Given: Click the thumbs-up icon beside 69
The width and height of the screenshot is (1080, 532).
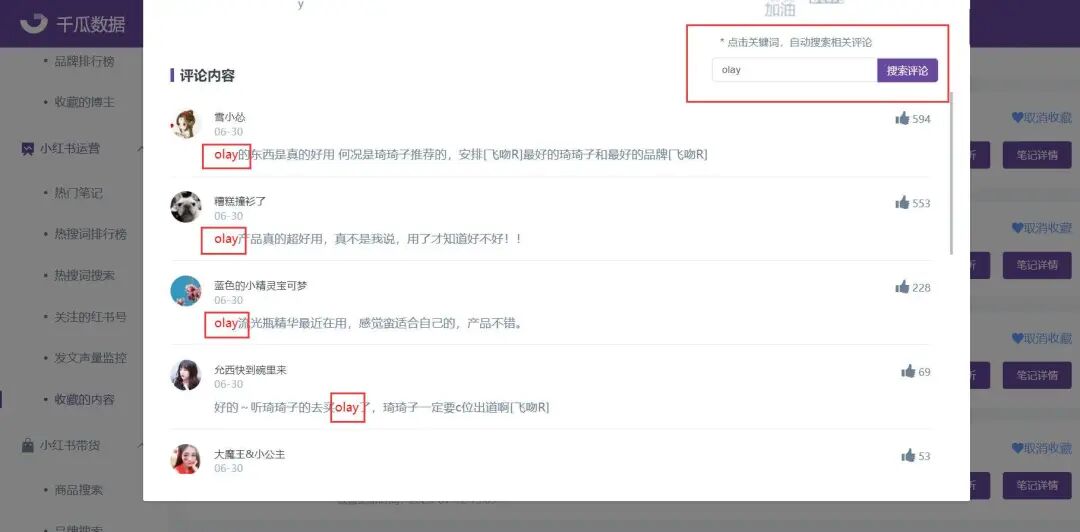Looking at the screenshot, I should point(908,371).
